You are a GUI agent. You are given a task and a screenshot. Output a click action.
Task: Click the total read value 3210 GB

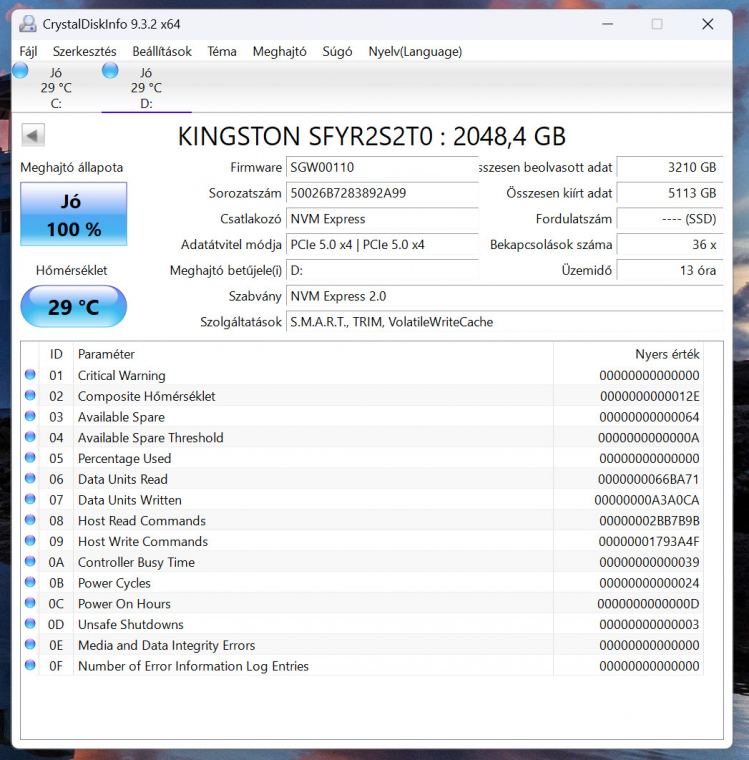click(x=669, y=167)
